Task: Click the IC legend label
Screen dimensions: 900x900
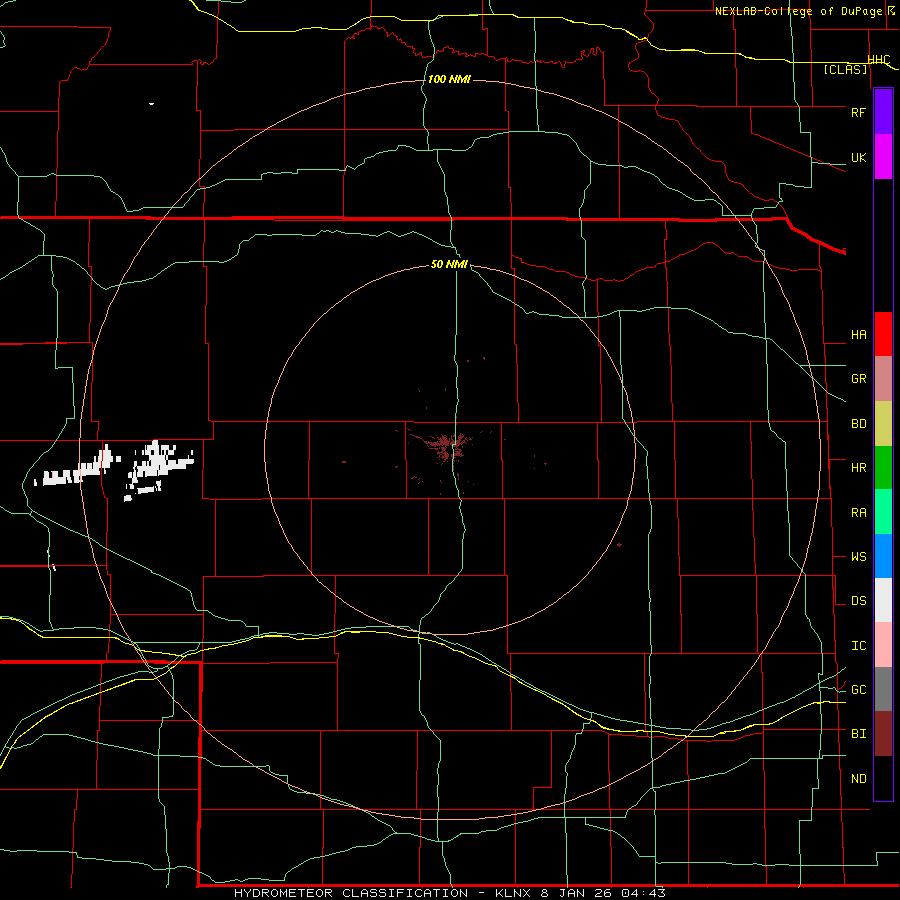Action: pyautogui.click(x=858, y=646)
